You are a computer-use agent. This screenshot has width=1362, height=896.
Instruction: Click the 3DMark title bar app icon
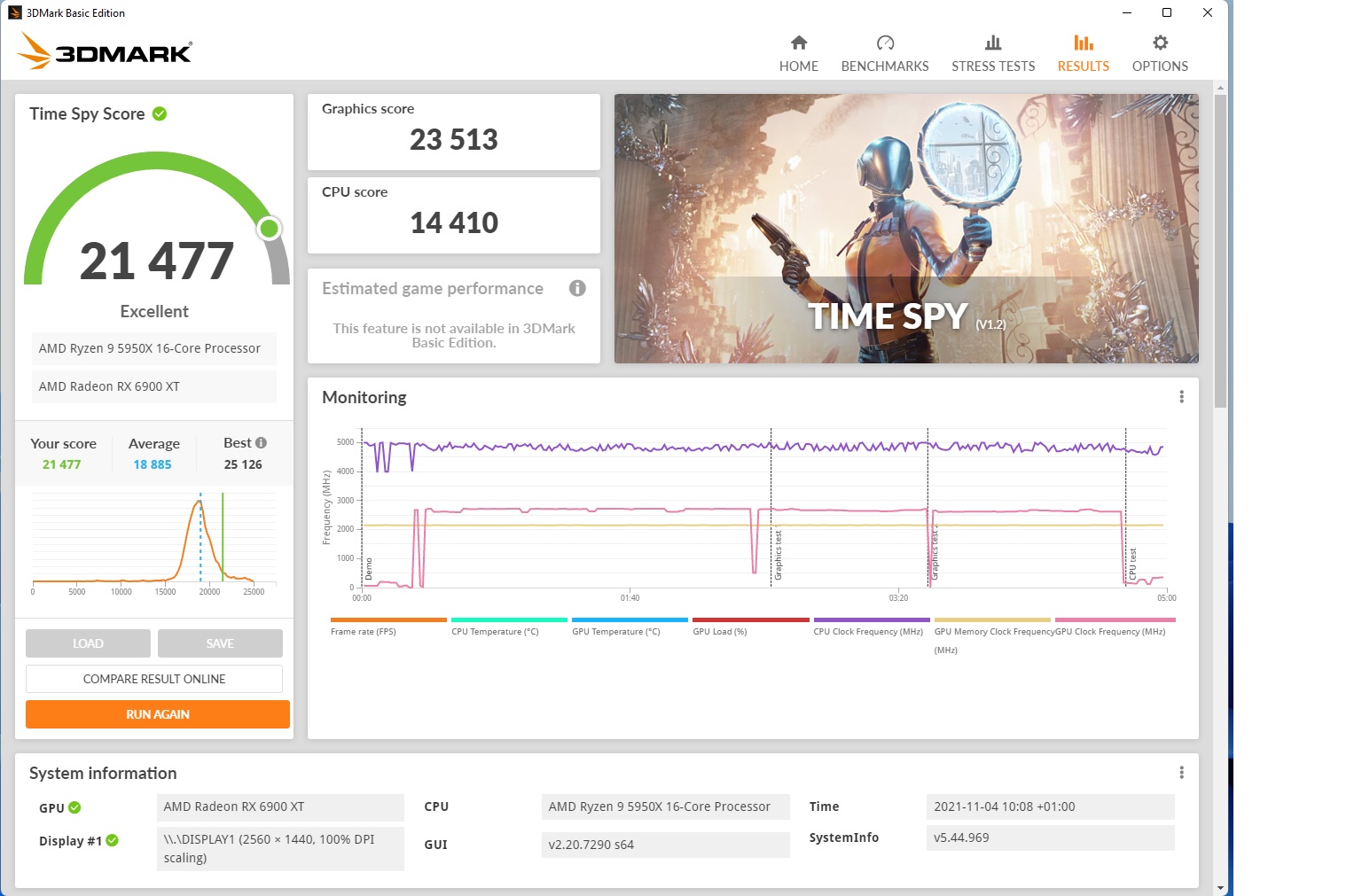pyautogui.click(x=15, y=12)
